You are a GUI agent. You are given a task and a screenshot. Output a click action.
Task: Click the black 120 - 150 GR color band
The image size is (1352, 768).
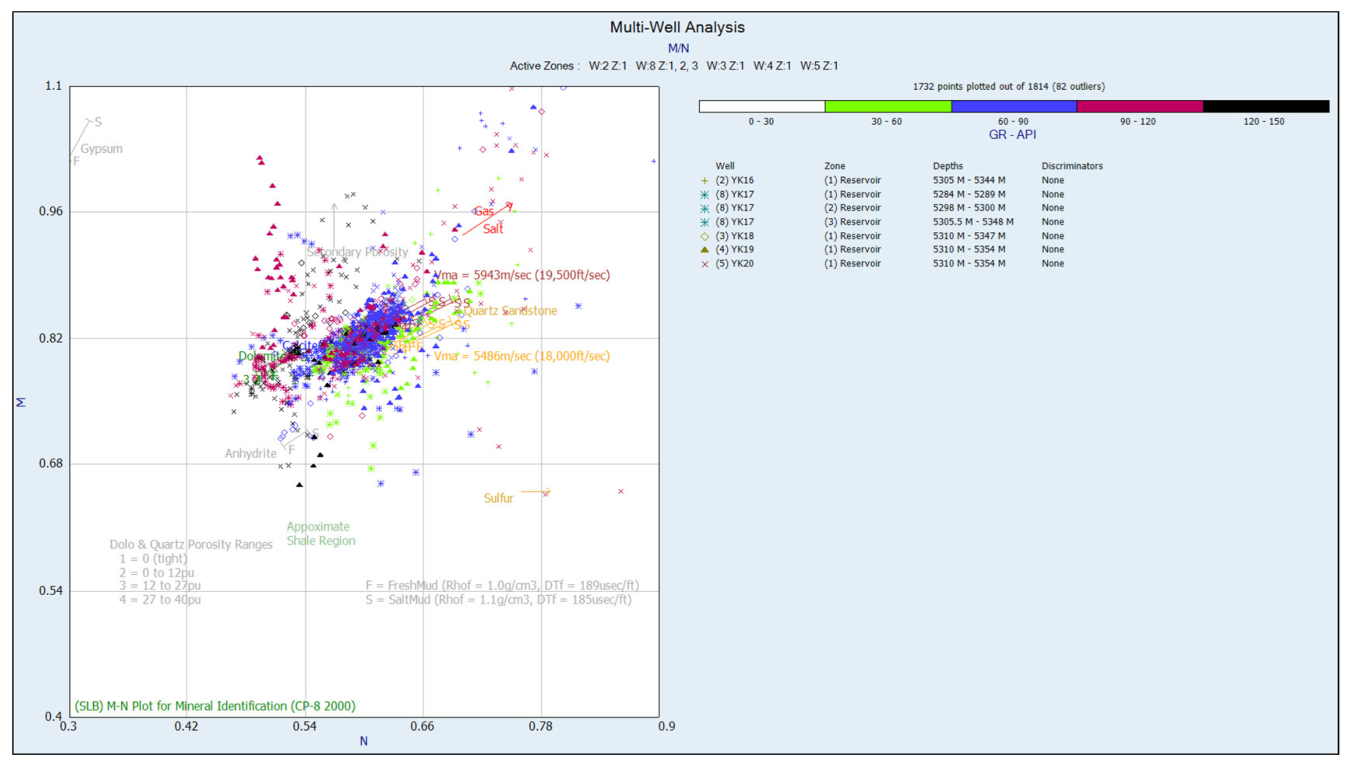(1266, 106)
